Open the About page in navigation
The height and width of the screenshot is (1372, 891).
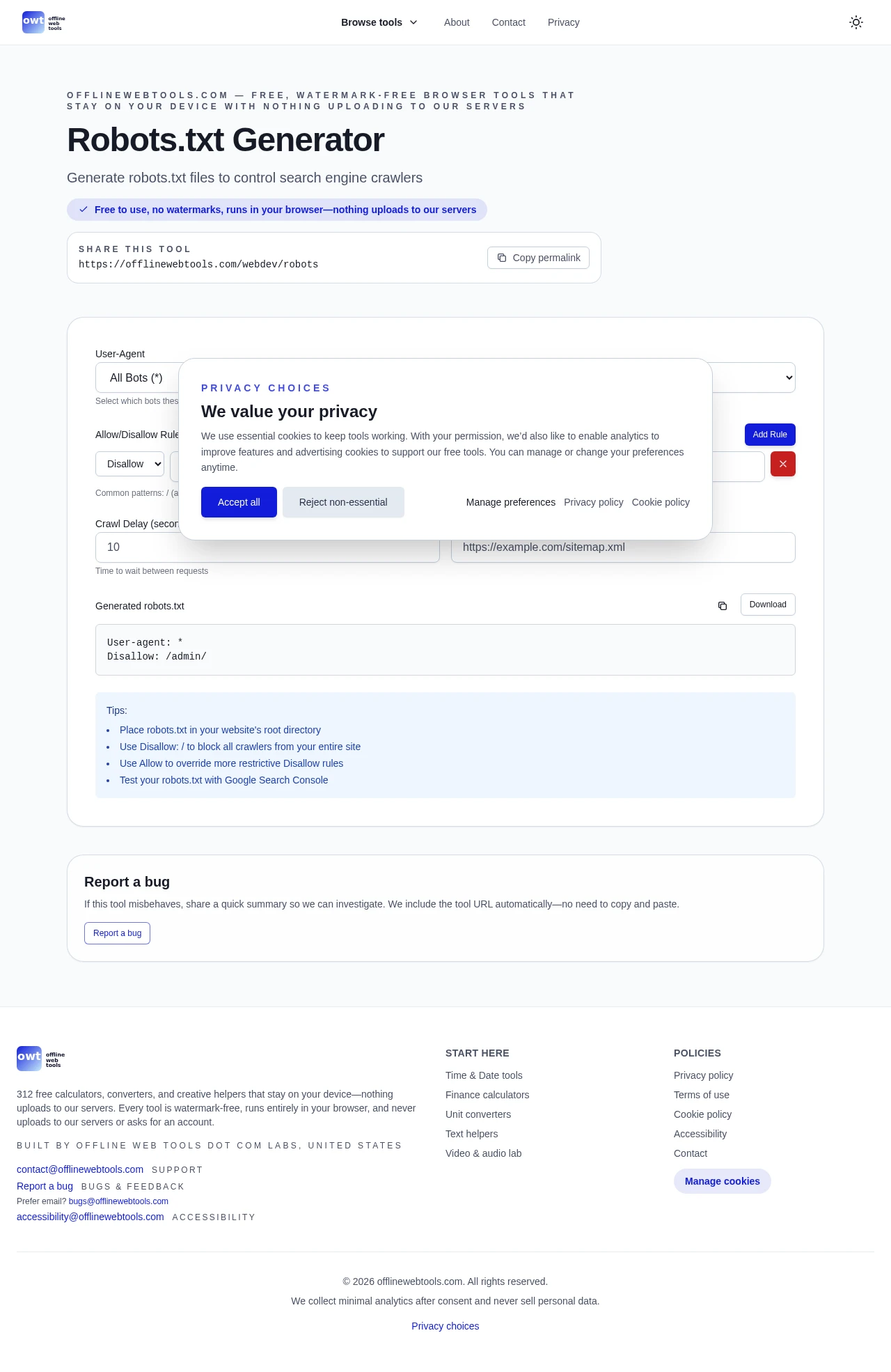click(x=457, y=22)
